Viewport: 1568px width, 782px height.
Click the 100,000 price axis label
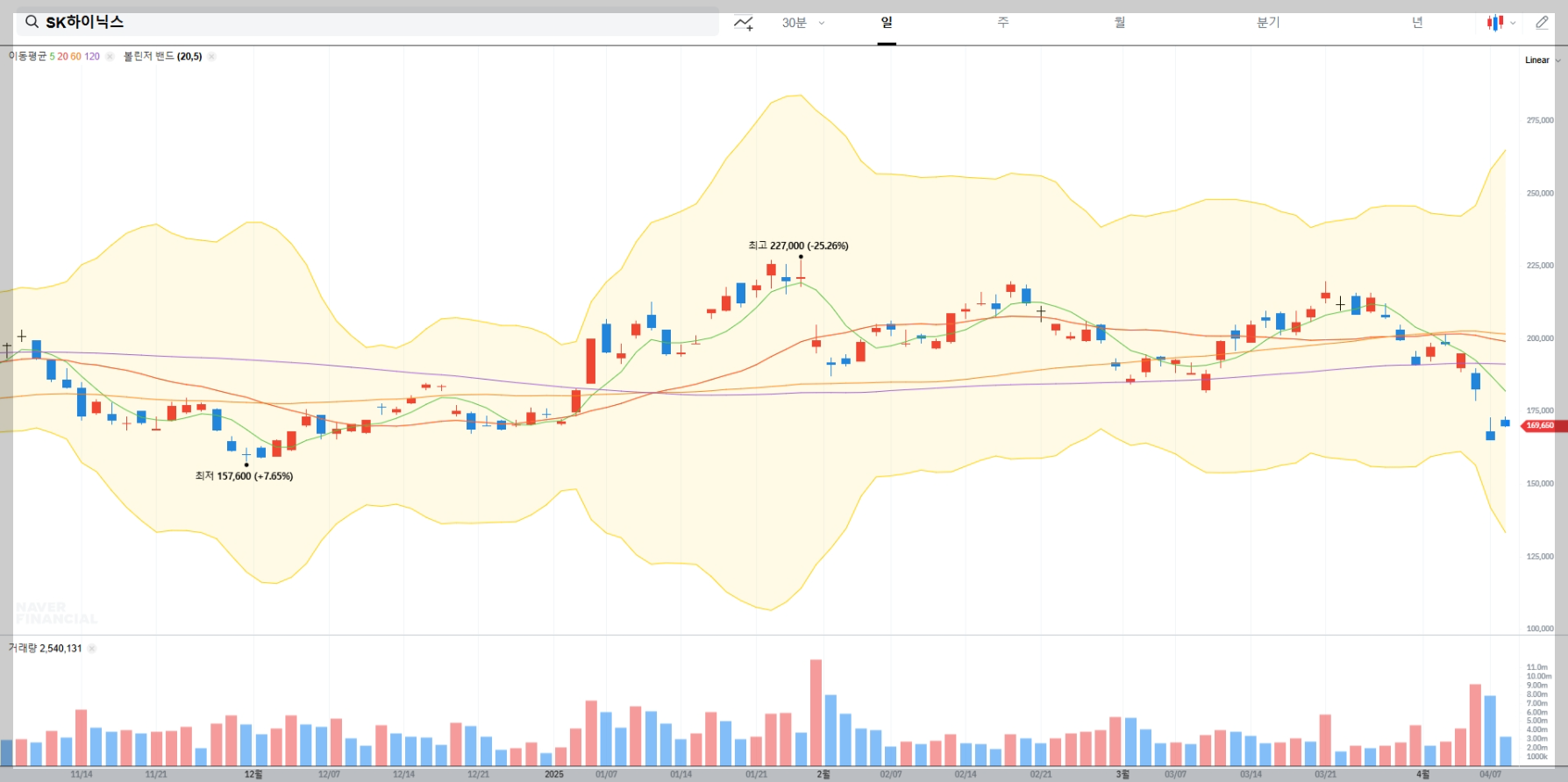point(1540,629)
